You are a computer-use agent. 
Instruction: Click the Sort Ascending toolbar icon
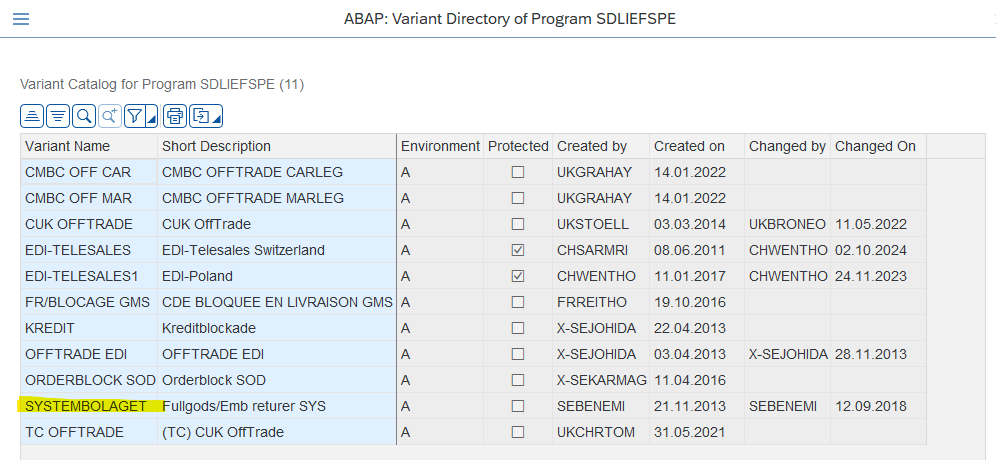pos(33,115)
